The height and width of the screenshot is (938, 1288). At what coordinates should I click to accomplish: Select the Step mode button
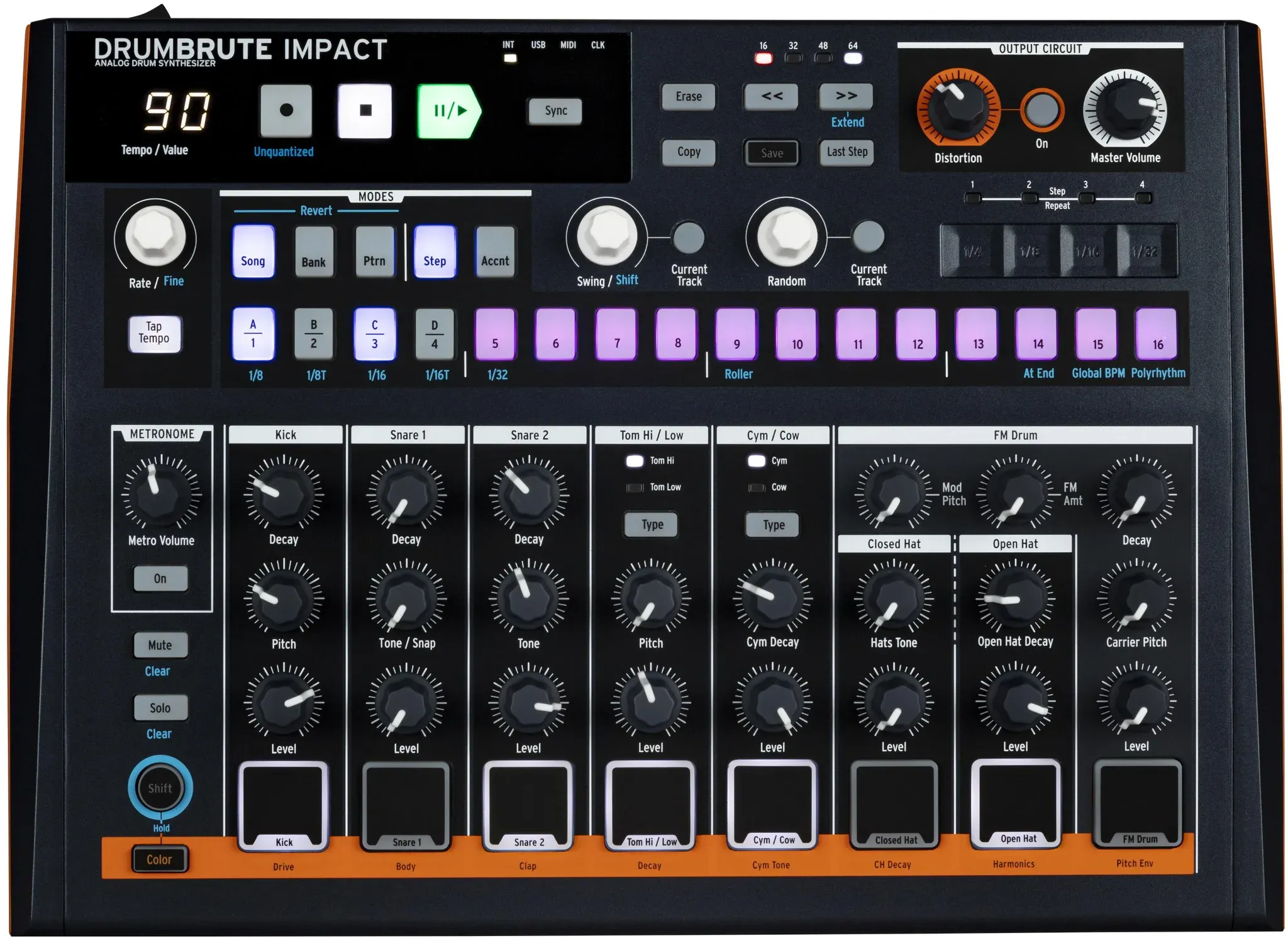[x=435, y=252]
